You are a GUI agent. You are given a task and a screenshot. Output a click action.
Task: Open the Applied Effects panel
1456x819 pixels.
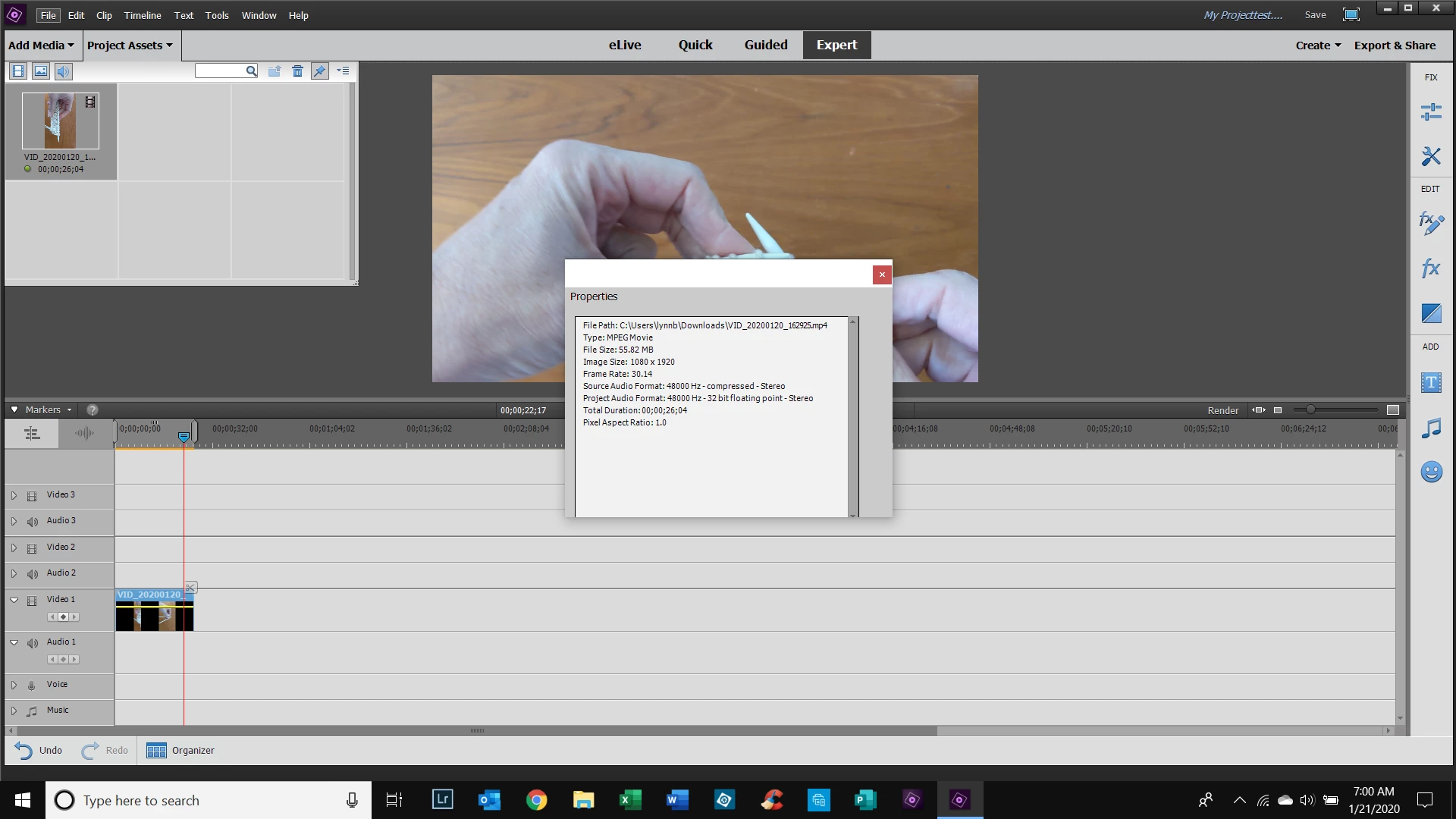(x=1431, y=223)
